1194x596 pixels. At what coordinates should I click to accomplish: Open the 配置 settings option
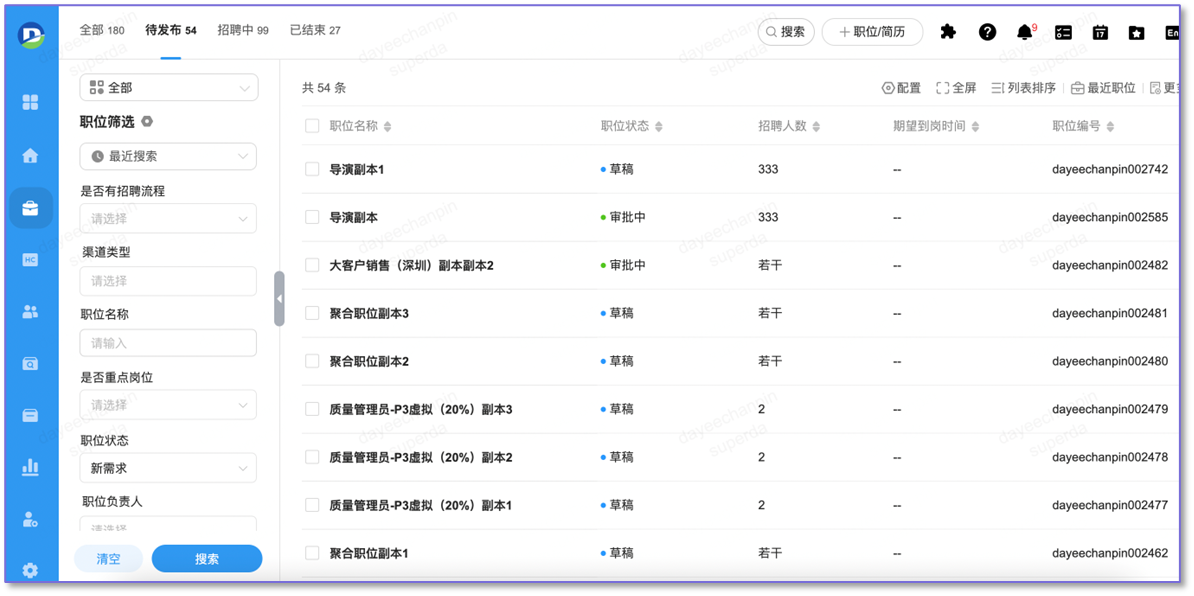901,88
